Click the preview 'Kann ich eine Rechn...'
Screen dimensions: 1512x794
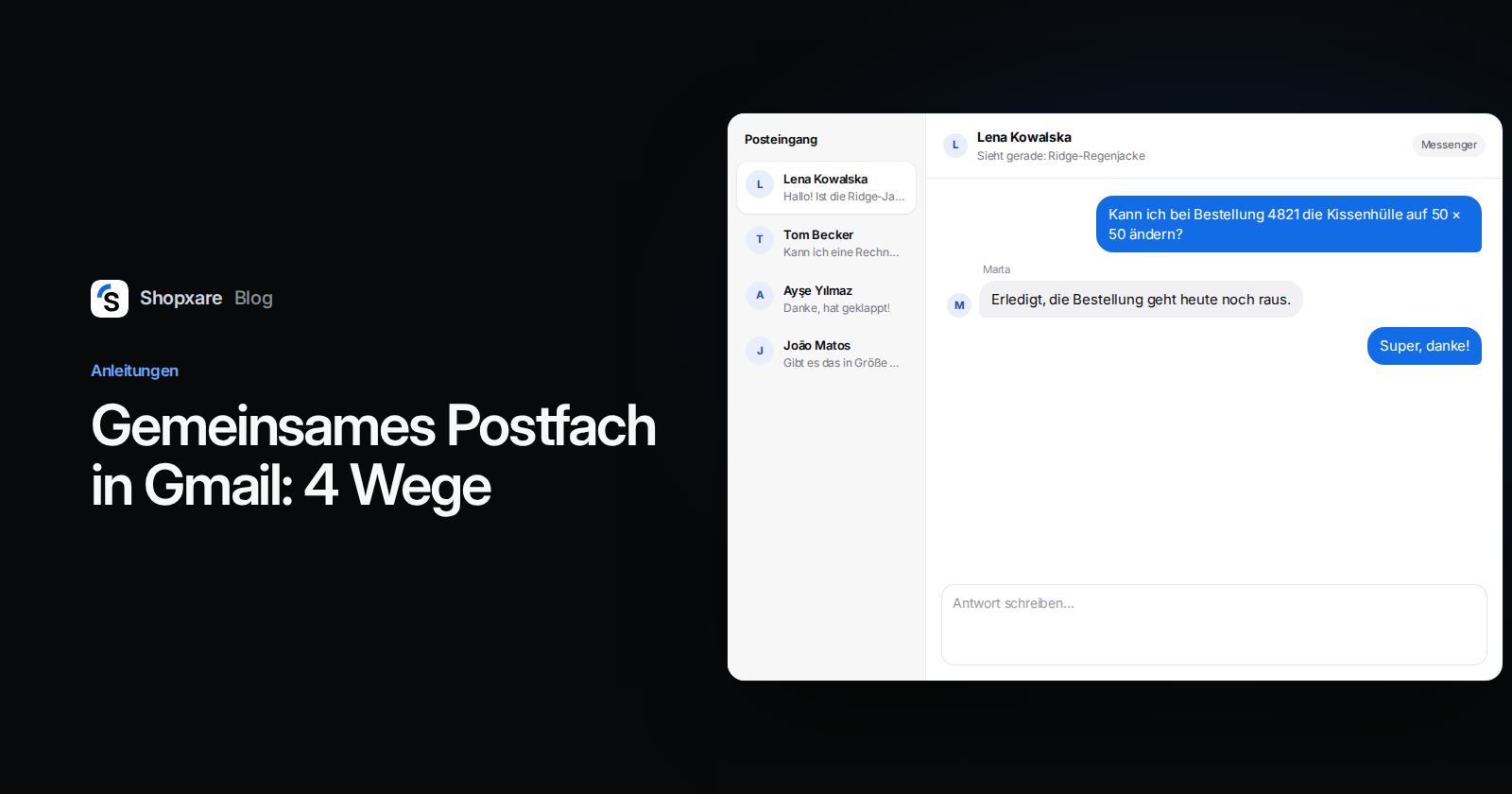[x=841, y=252]
